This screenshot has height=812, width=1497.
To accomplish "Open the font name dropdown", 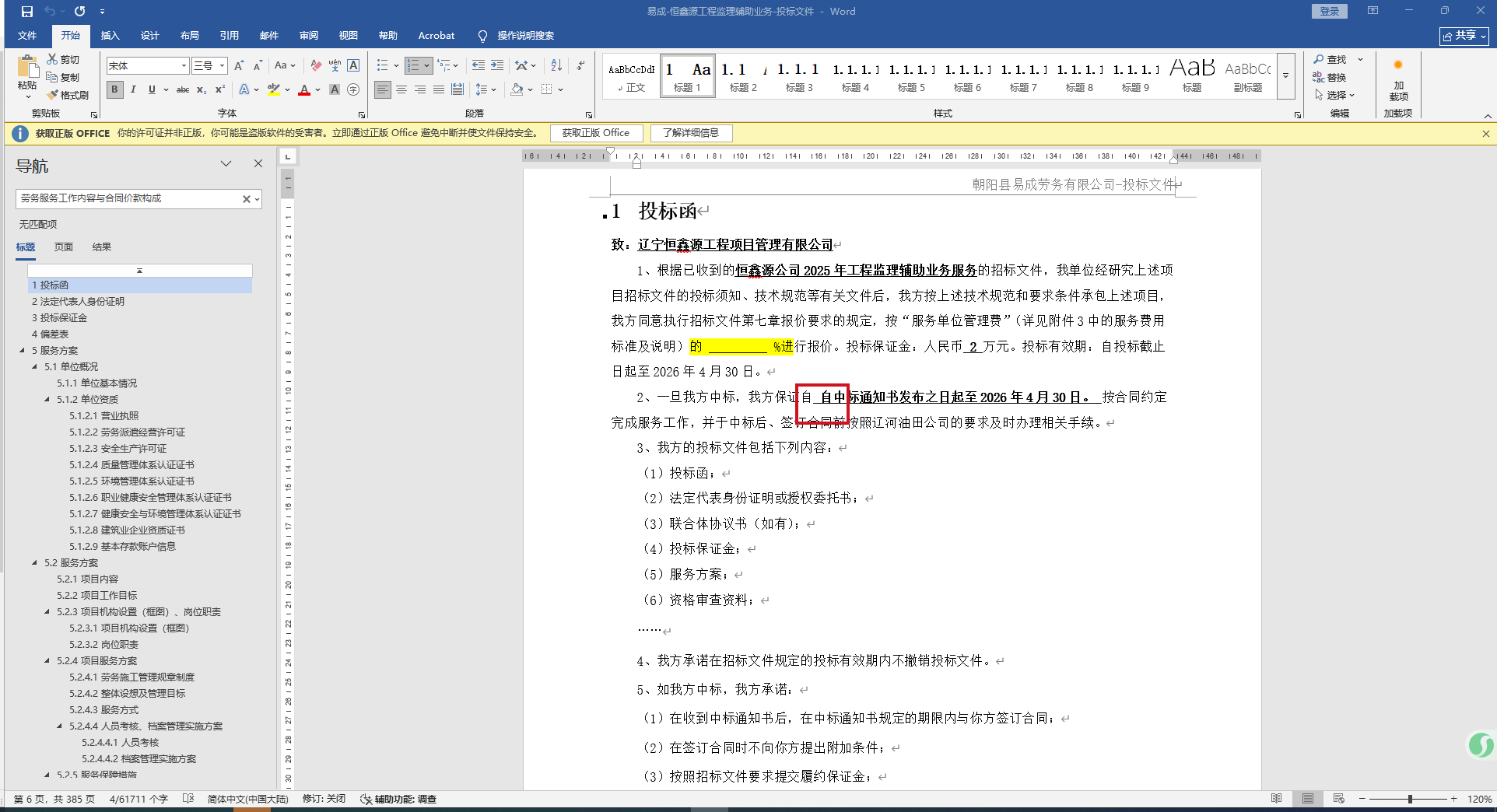I will [x=184, y=66].
